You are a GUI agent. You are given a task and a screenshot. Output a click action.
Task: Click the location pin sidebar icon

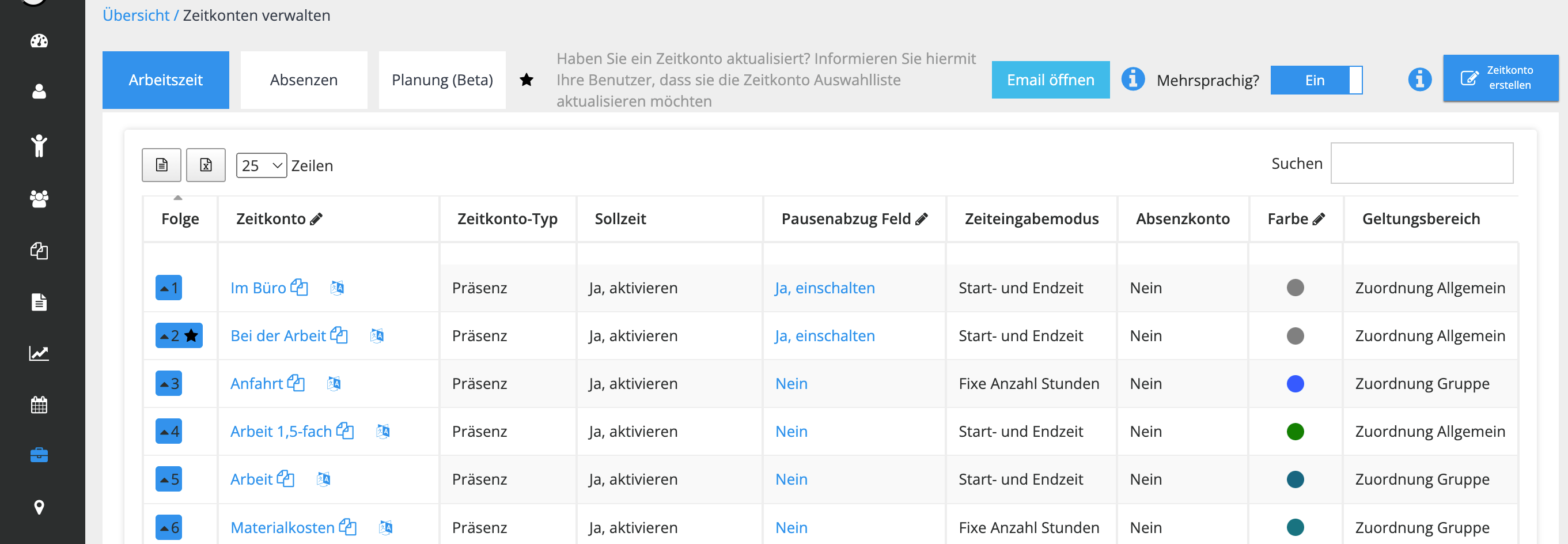tap(39, 507)
